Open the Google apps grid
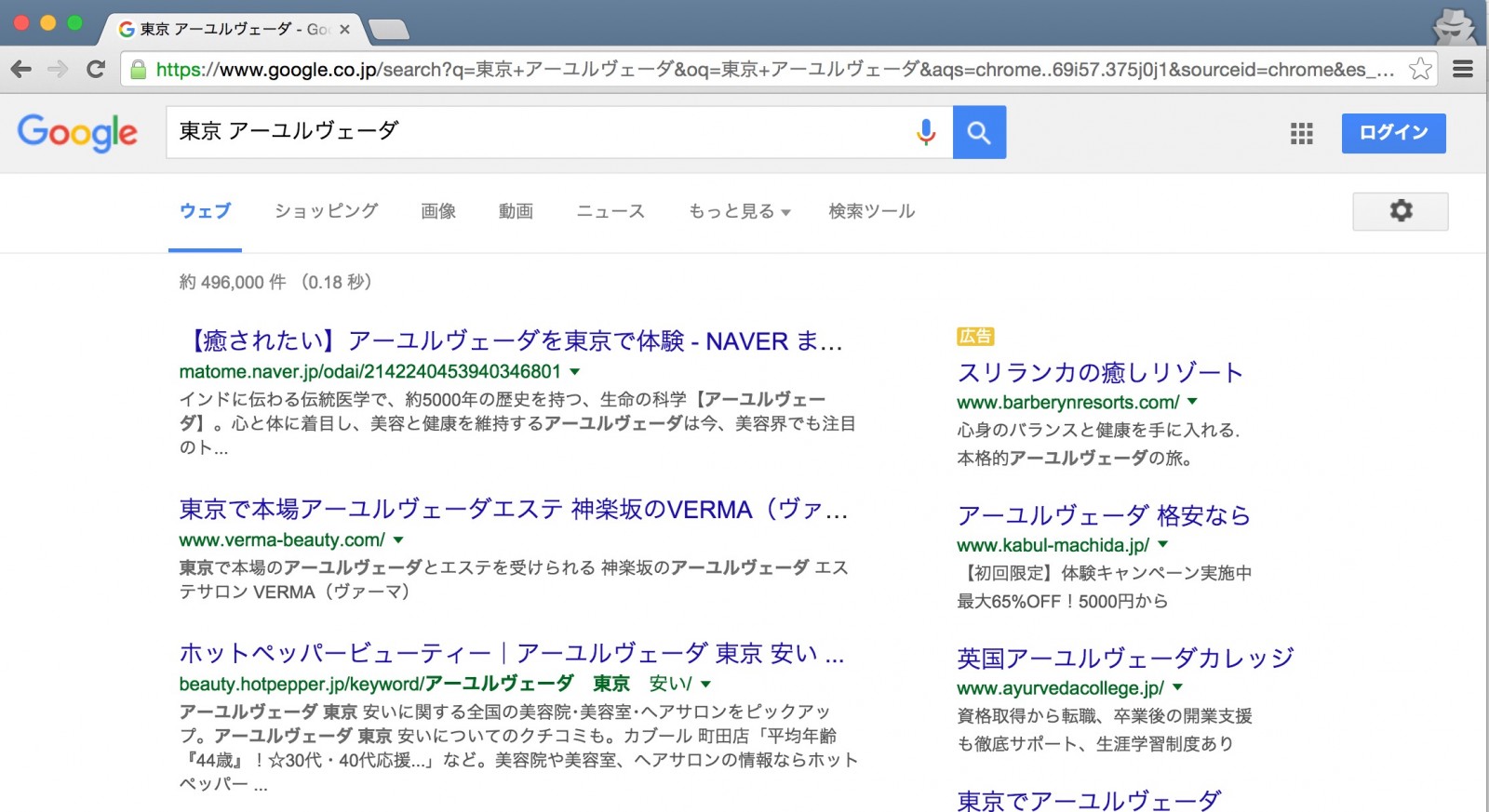Viewport: 1489px width, 812px height. [x=1302, y=133]
